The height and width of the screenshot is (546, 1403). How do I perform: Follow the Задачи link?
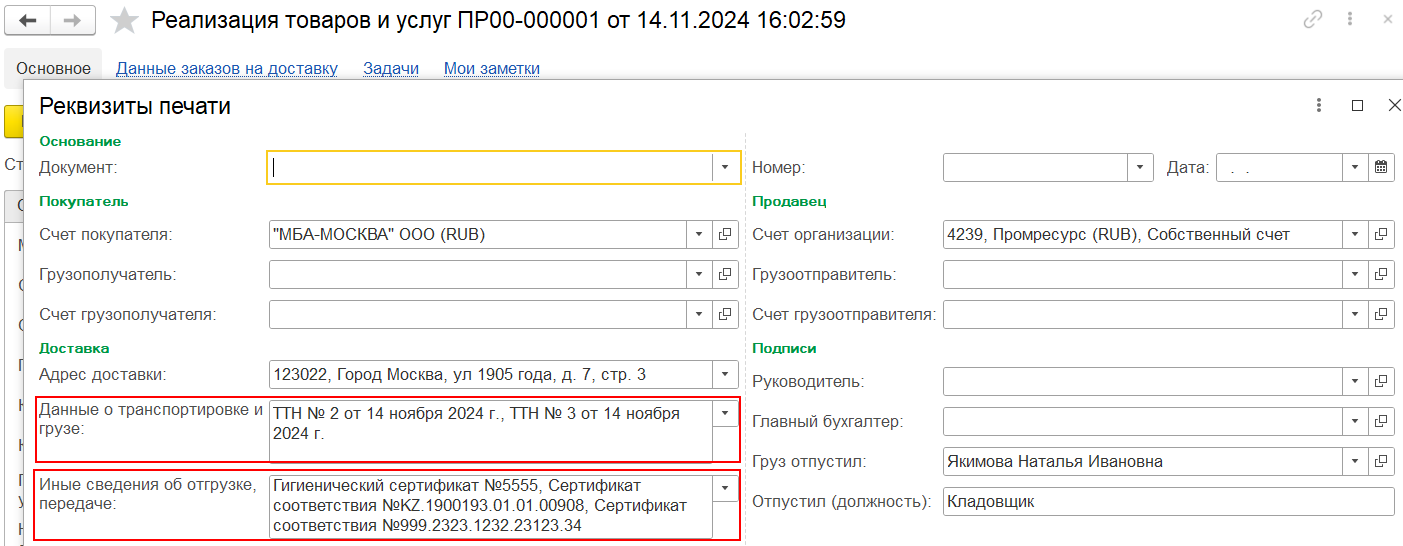390,69
